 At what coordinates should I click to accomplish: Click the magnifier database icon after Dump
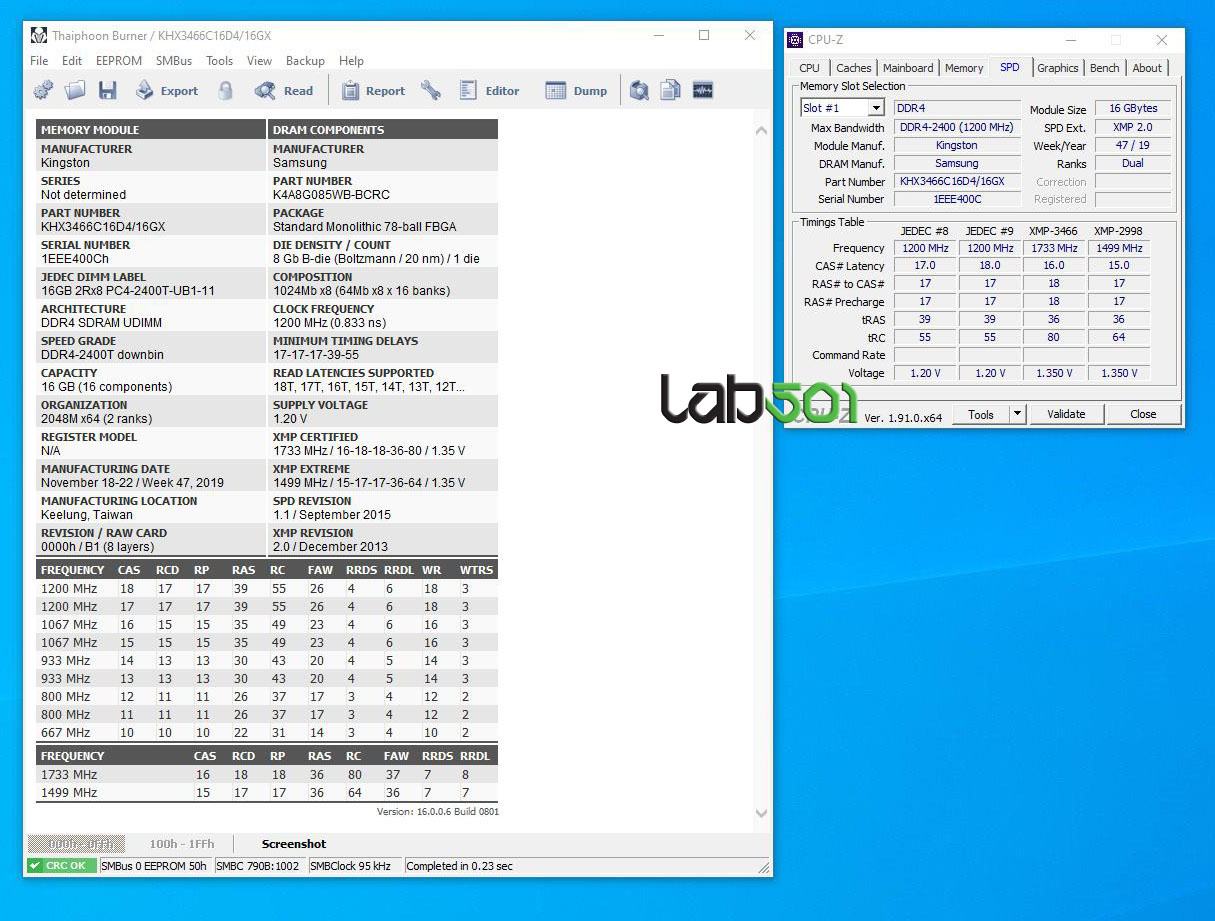(639, 91)
